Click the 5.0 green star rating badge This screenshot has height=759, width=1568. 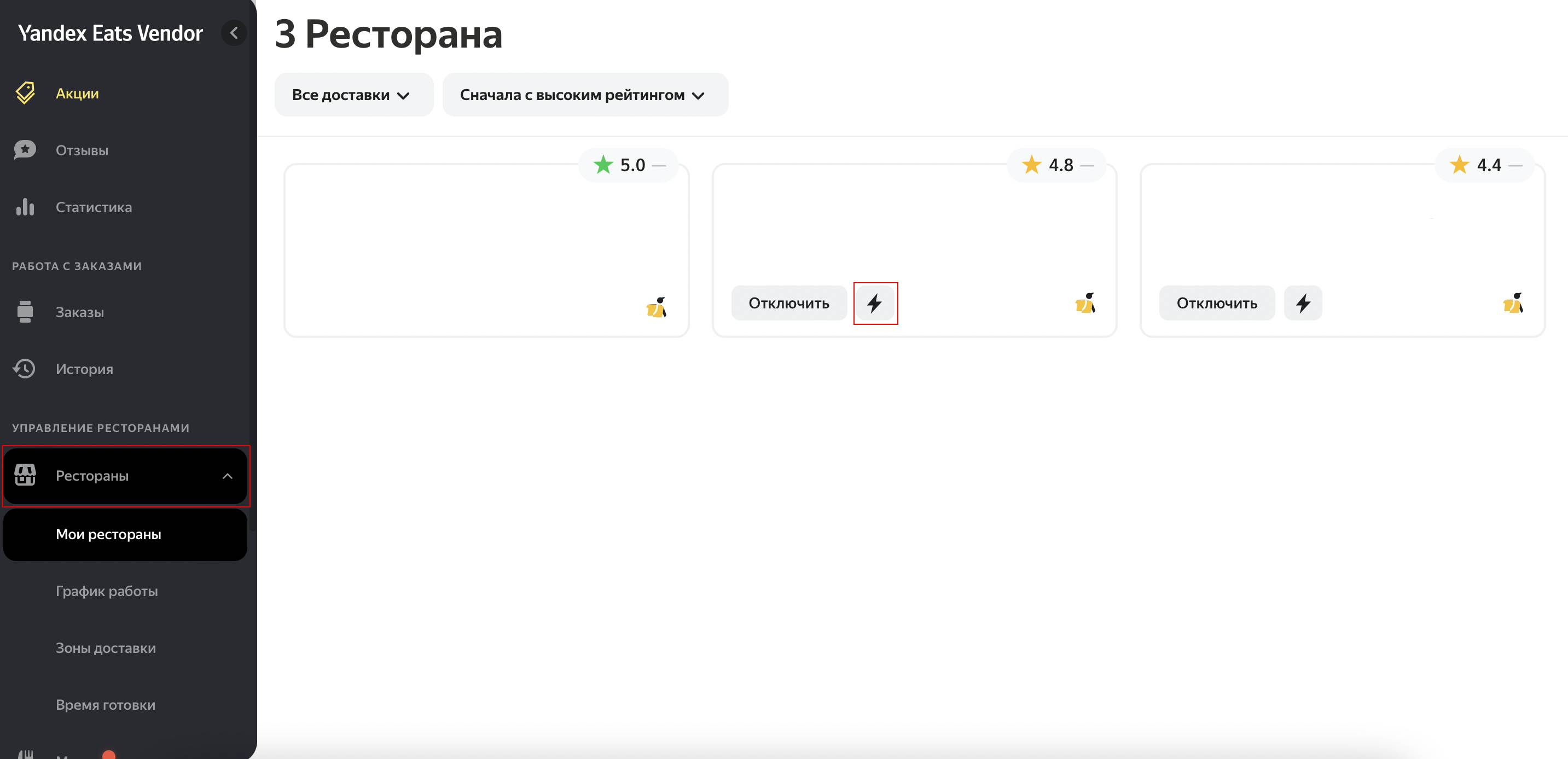click(x=628, y=165)
